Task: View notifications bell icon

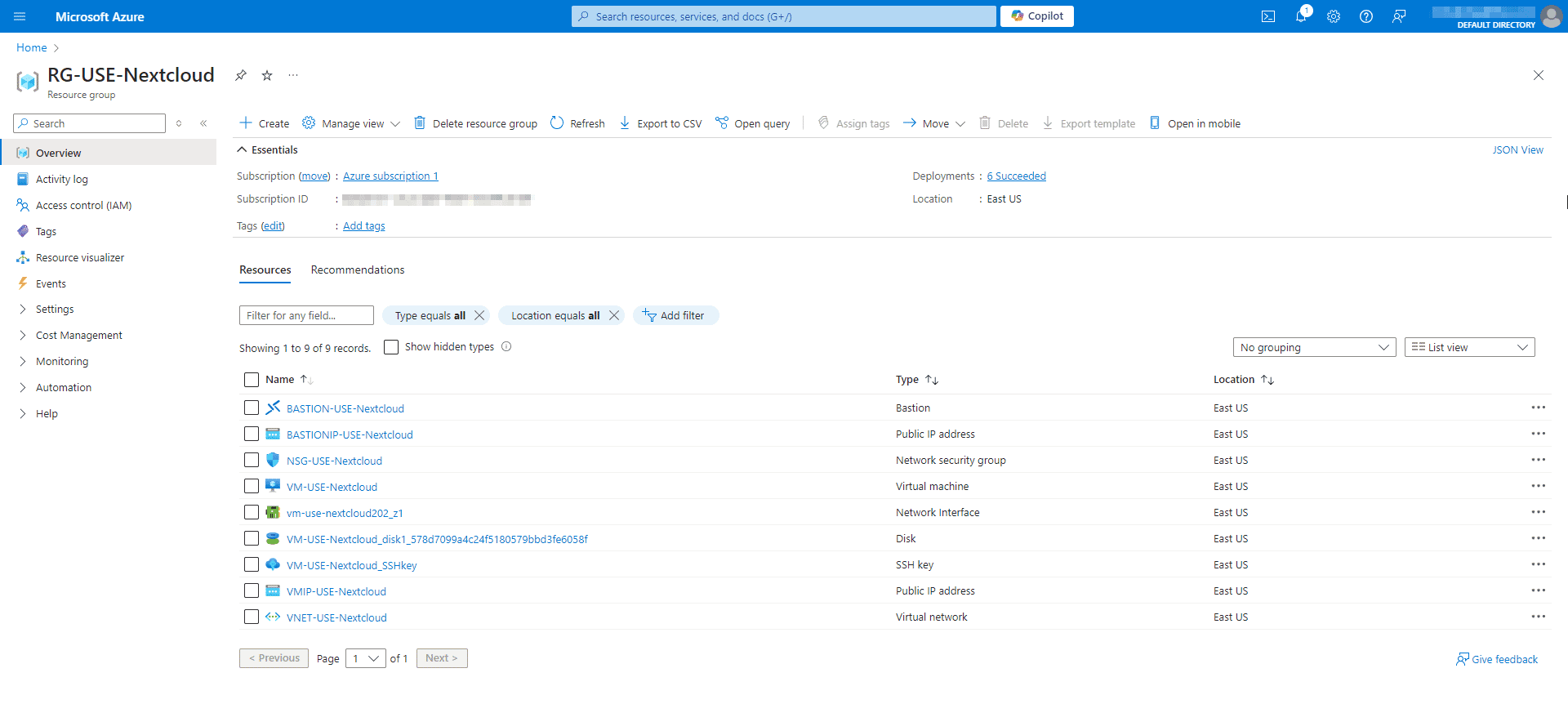Action: click(x=1301, y=16)
